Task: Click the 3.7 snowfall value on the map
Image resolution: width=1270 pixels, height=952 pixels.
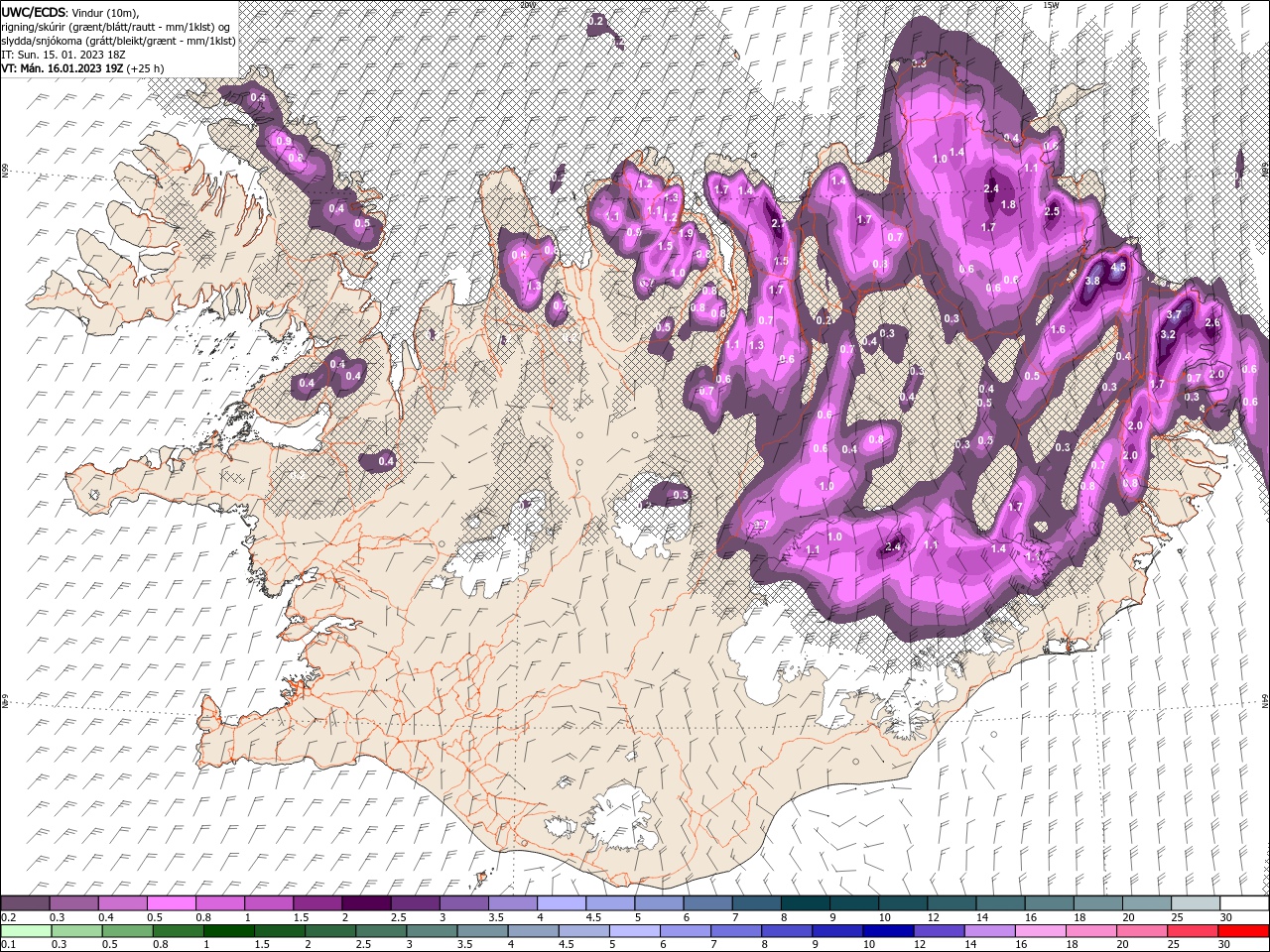Action: (x=1175, y=314)
